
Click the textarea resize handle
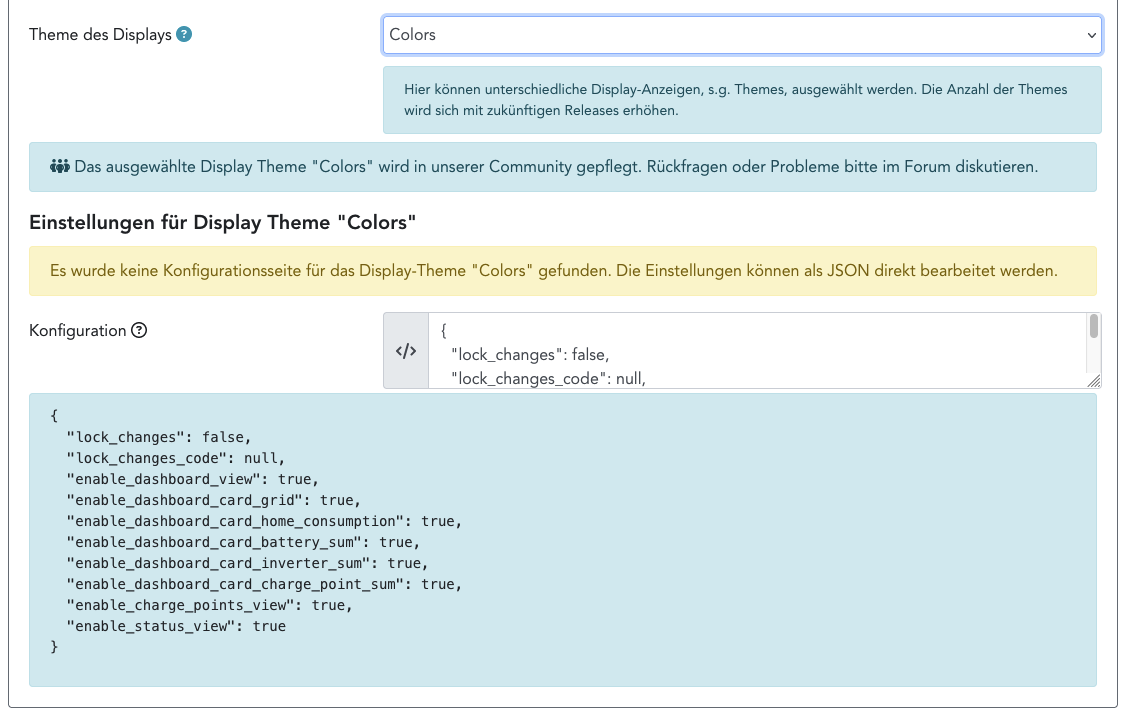click(x=1094, y=381)
